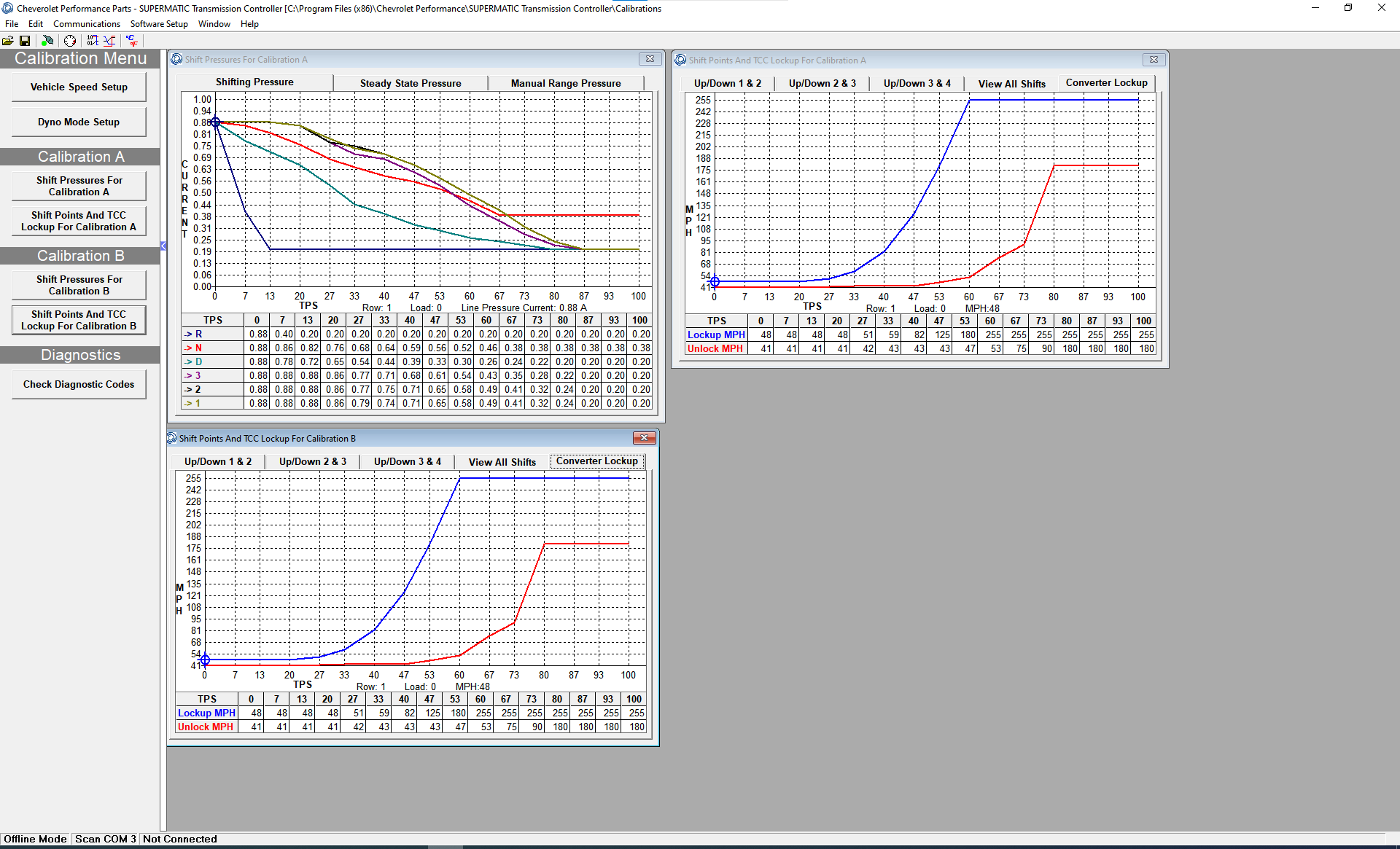Select Up/Down 3 & 4 tab in Calibration B
Viewport: 1400px width, 849px height.
pos(408,461)
